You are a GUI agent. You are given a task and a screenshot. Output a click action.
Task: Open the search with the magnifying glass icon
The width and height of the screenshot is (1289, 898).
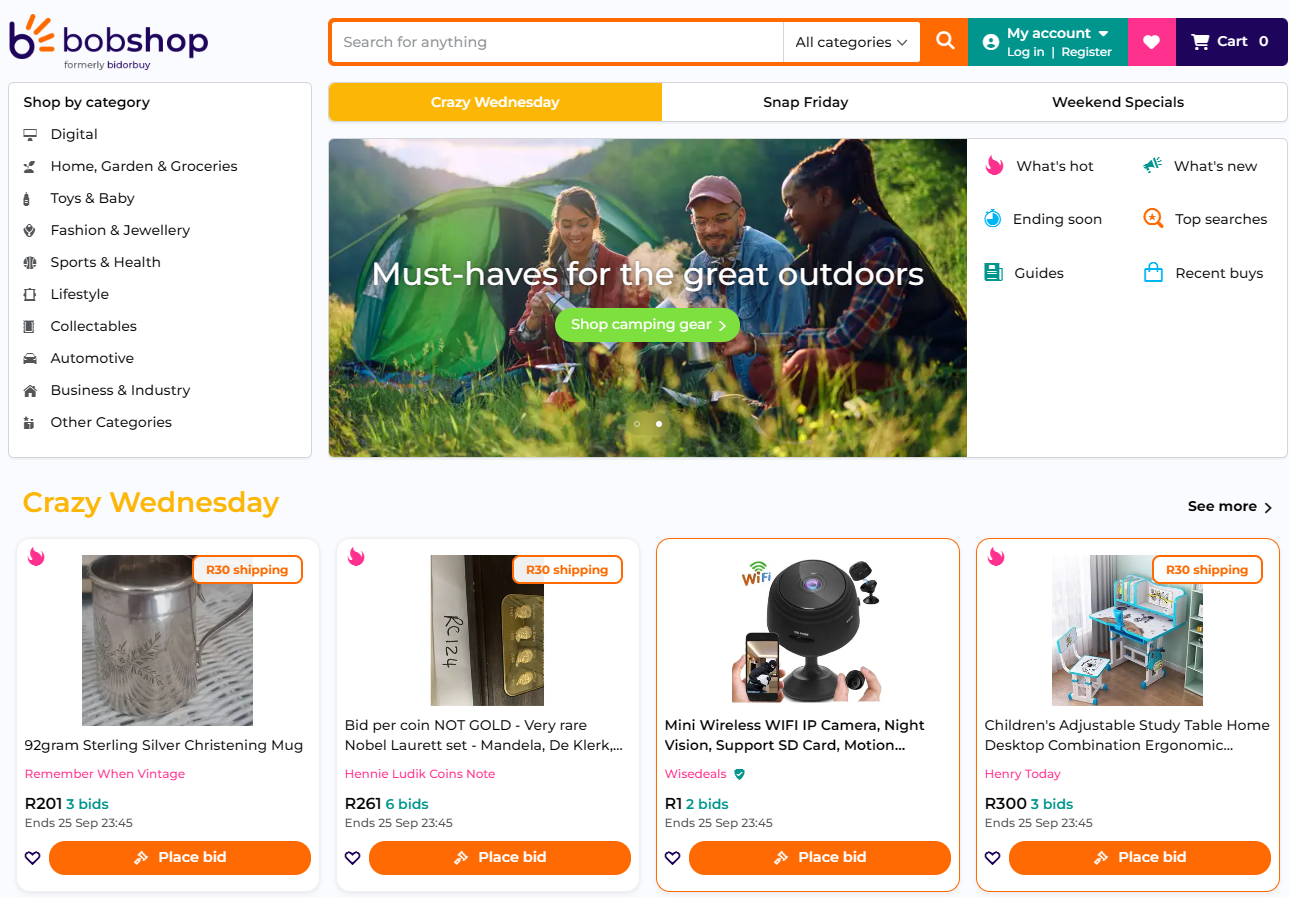coord(943,41)
